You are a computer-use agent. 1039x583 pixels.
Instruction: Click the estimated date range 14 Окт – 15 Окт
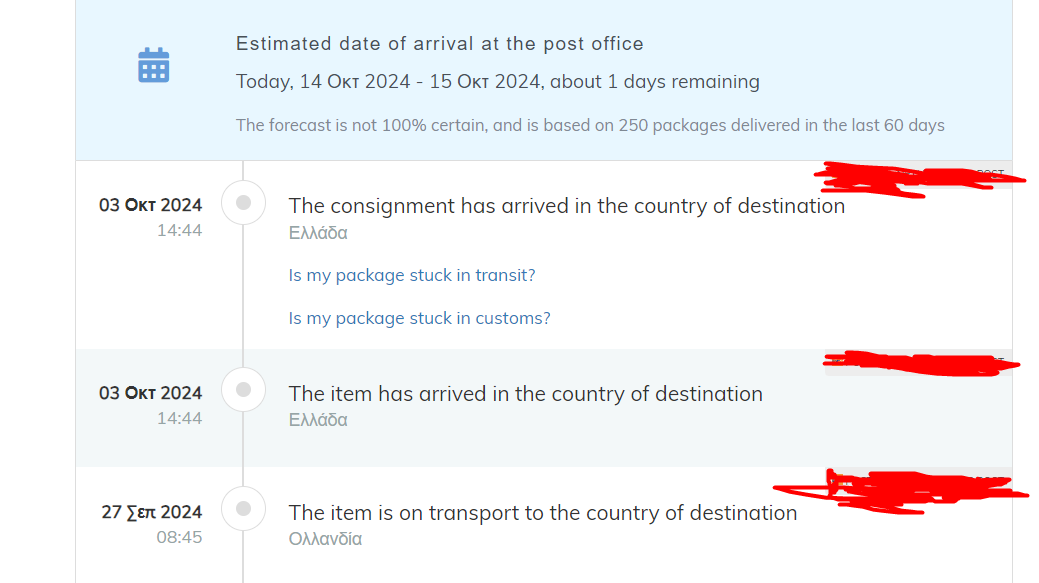click(x=498, y=81)
